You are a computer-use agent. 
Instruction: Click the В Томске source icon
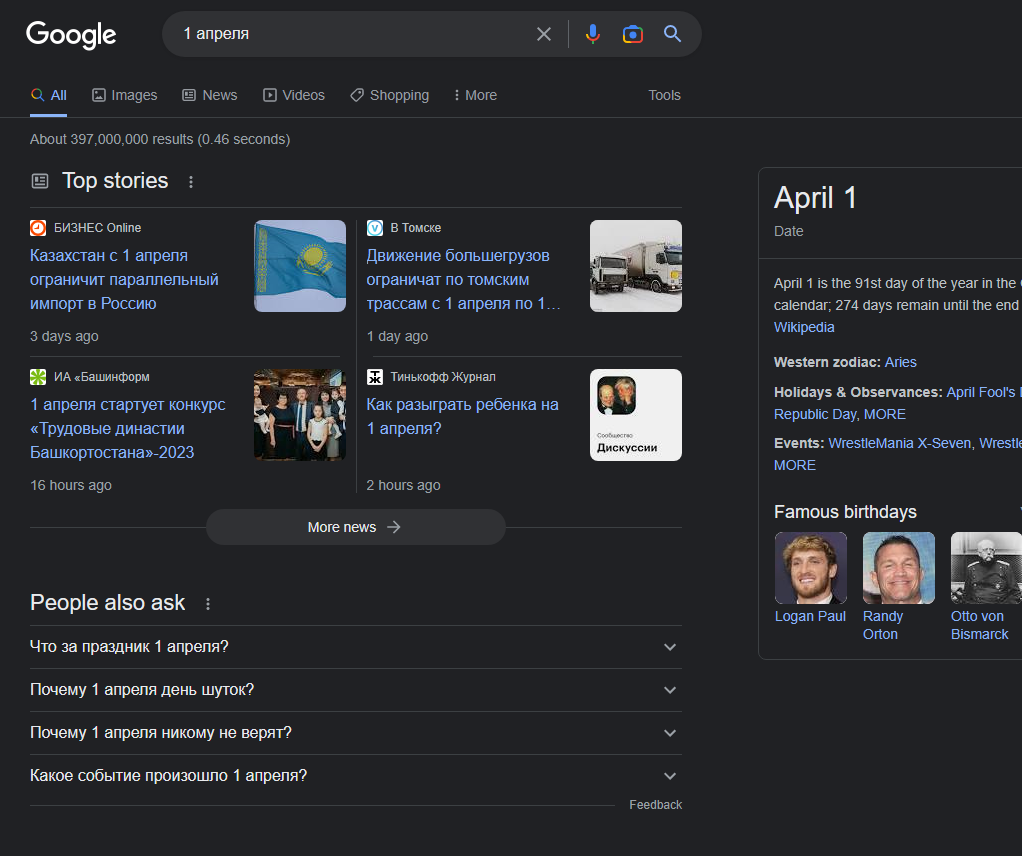[x=375, y=228]
